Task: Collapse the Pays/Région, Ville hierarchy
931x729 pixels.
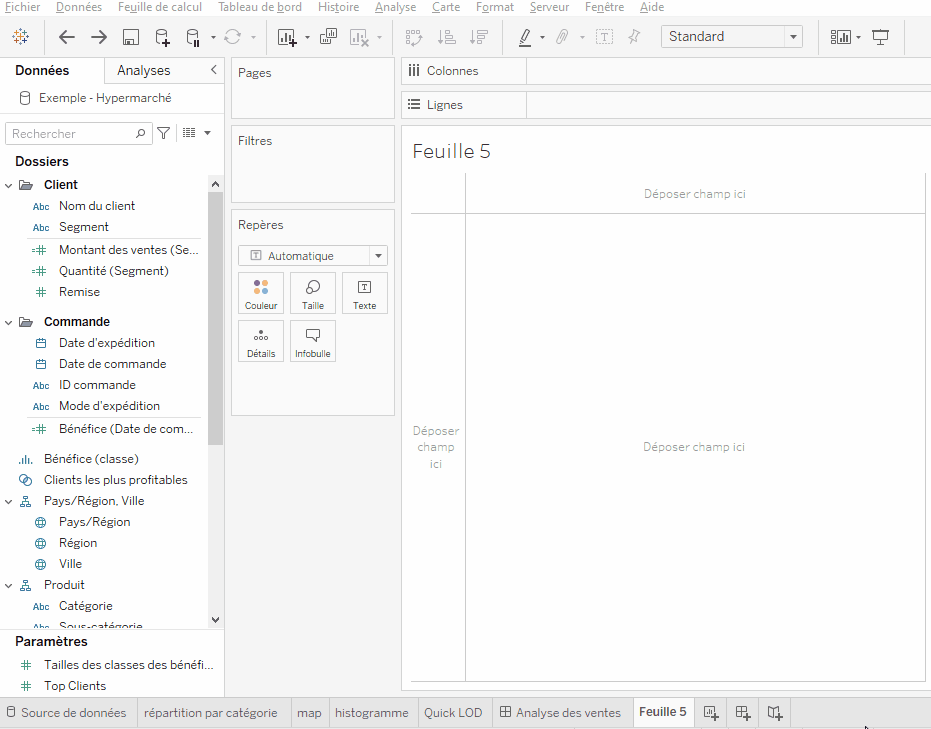Action: coord(8,502)
